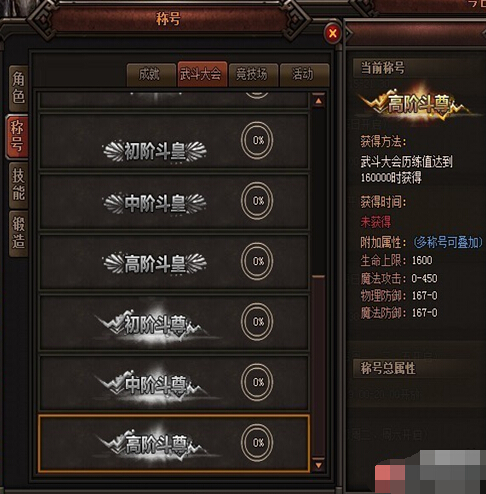Image resolution: width=486 pixels, height=494 pixels.
Task: Click scrollbar up arrow in title list
Action: tap(318, 101)
